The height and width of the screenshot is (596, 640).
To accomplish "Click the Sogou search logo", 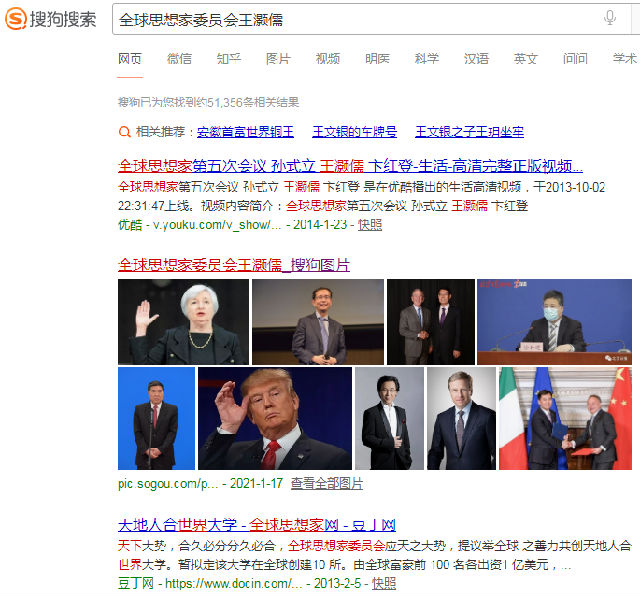I will click(51, 19).
